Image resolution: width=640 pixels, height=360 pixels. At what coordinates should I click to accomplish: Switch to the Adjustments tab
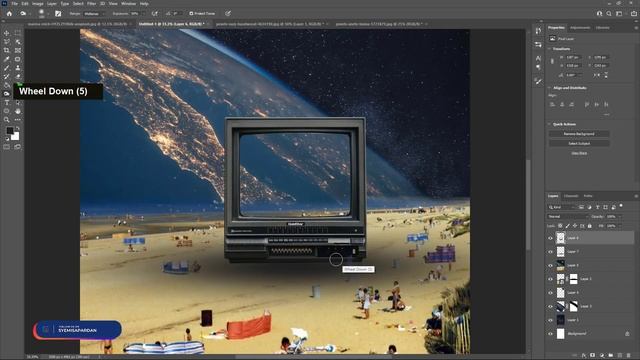580,27
